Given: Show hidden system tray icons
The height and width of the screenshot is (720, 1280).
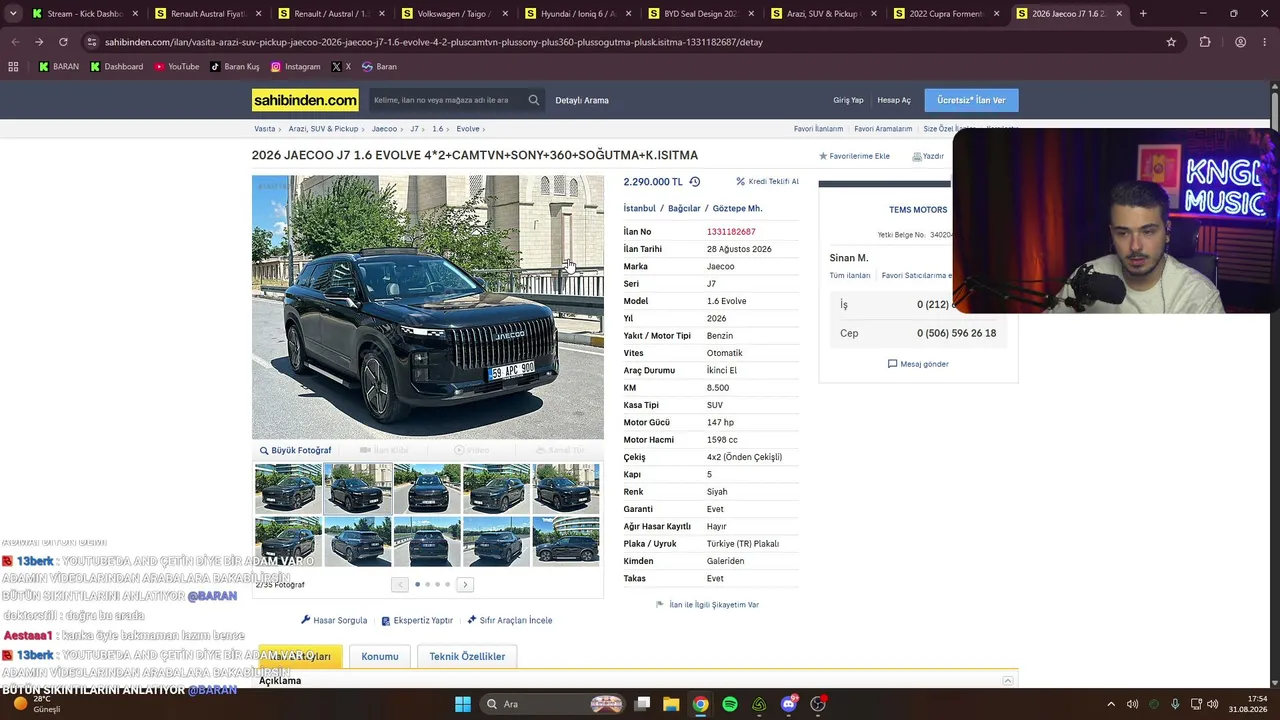Looking at the screenshot, I should tap(1110, 704).
